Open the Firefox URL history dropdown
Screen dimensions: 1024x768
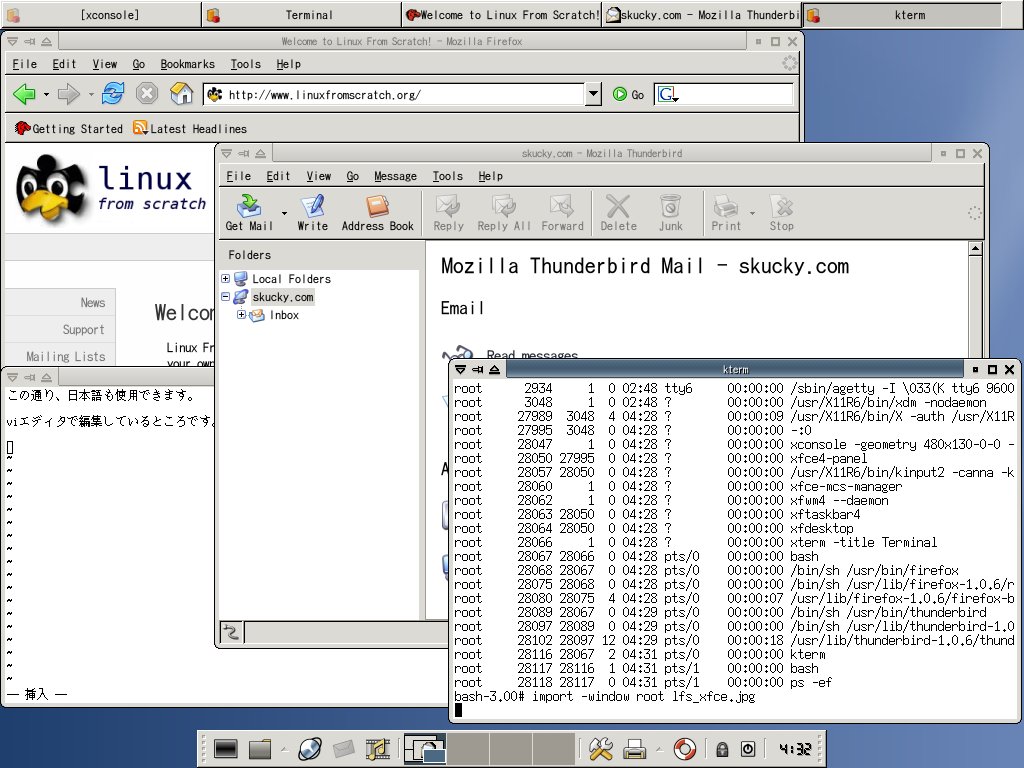tap(593, 94)
